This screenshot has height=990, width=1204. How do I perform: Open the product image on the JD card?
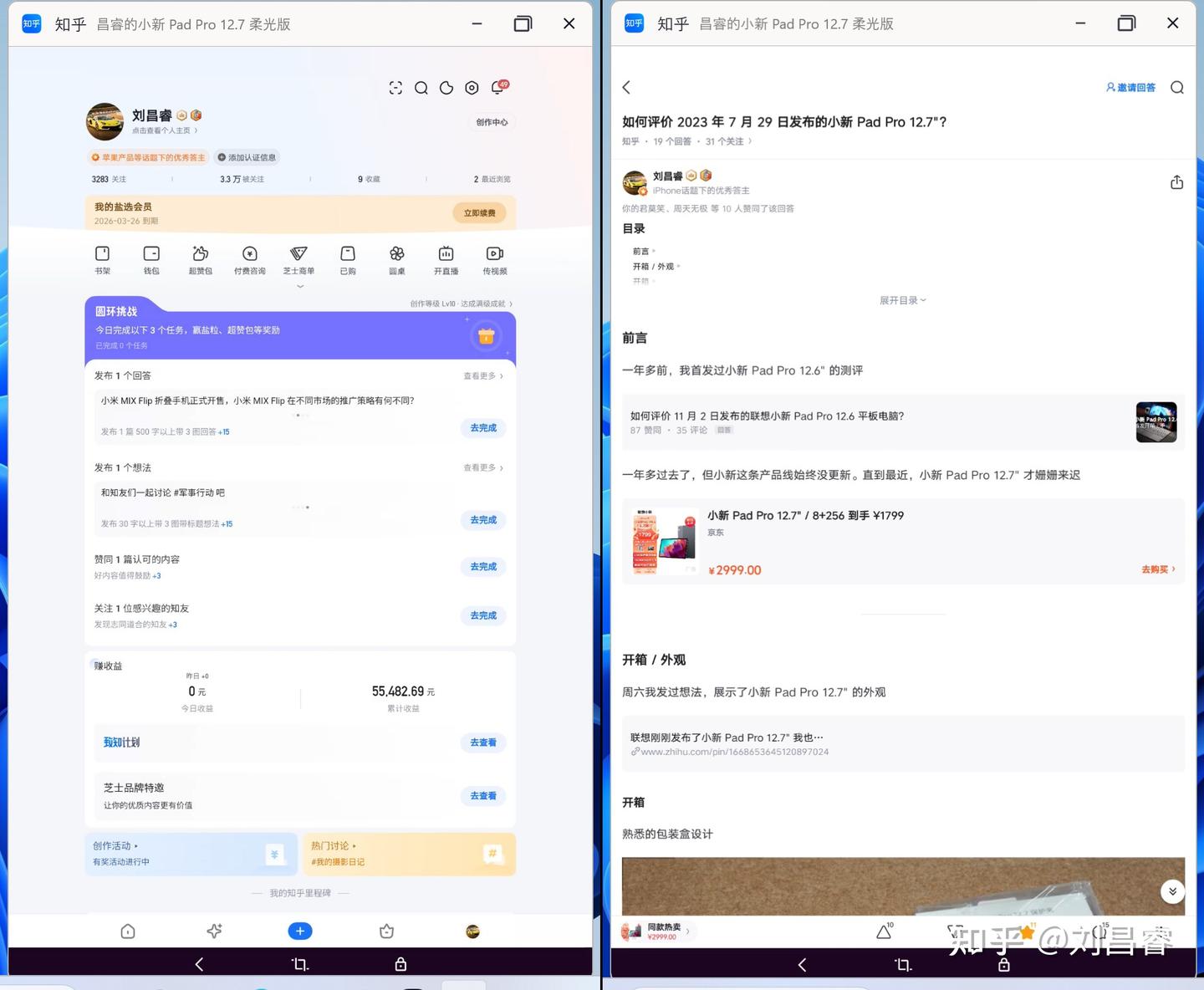[x=666, y=540]
